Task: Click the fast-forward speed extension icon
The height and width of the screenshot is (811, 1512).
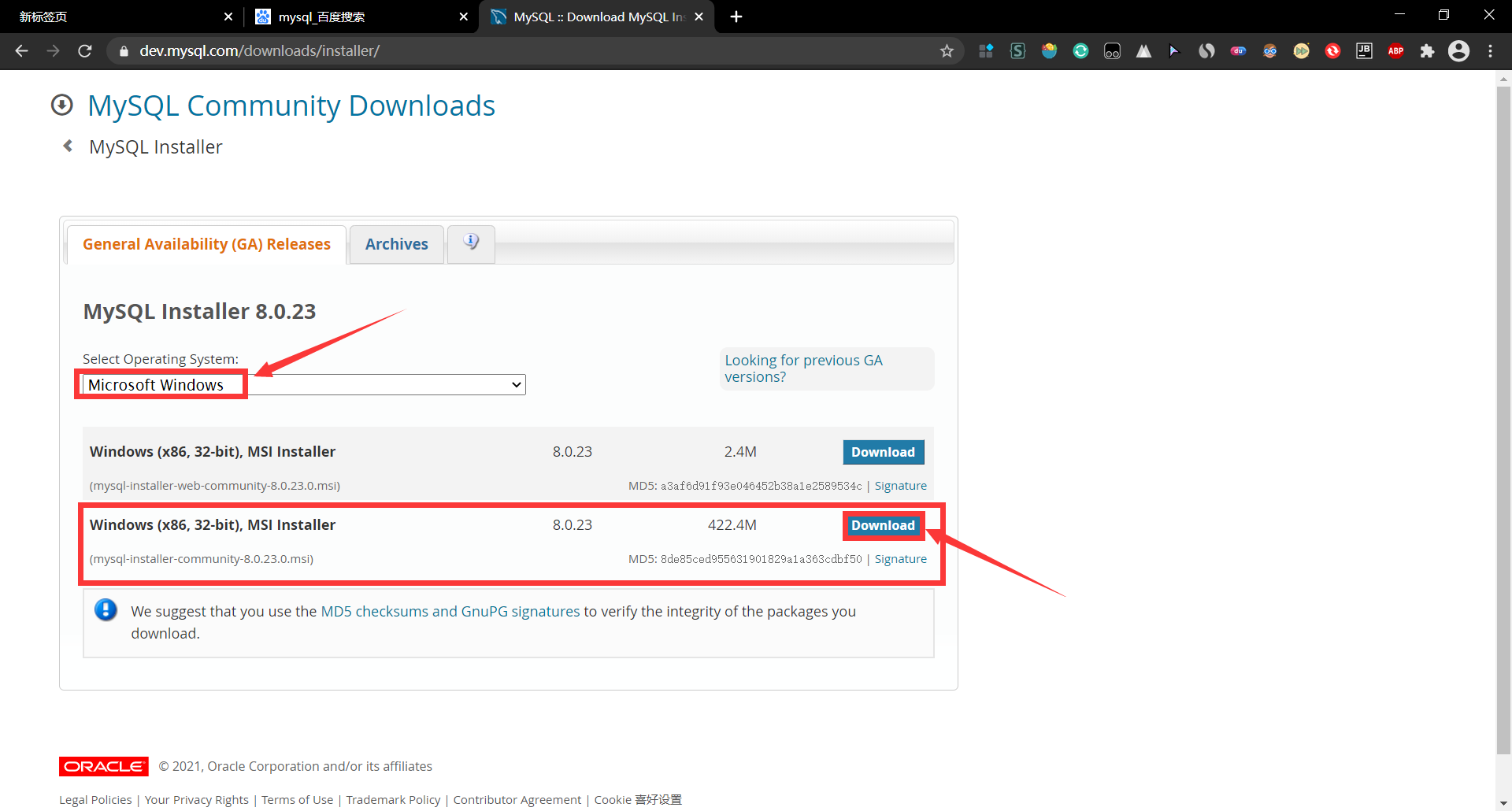Action: [x=1301, y=51]
